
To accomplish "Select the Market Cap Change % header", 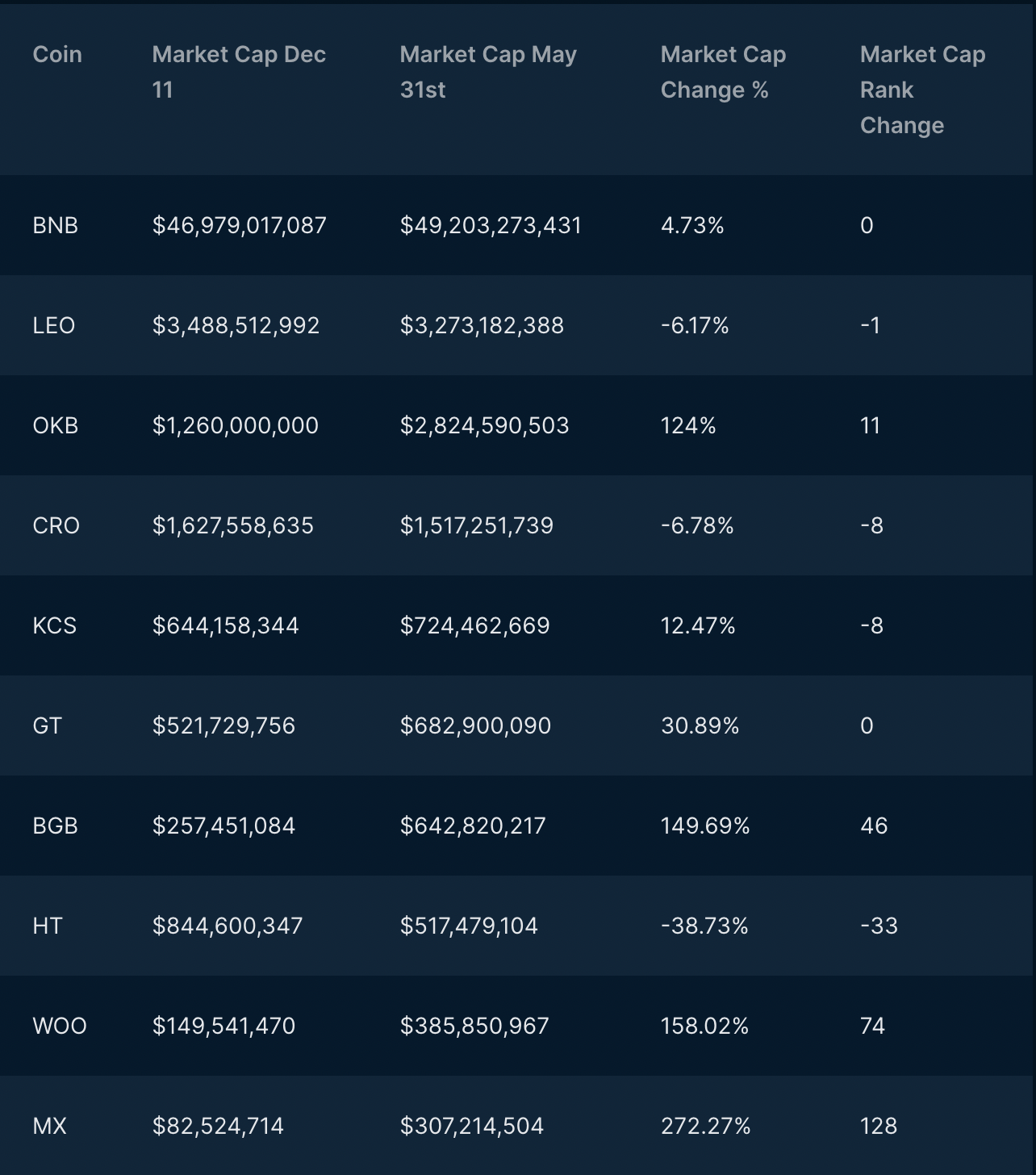I will [723, 72].
